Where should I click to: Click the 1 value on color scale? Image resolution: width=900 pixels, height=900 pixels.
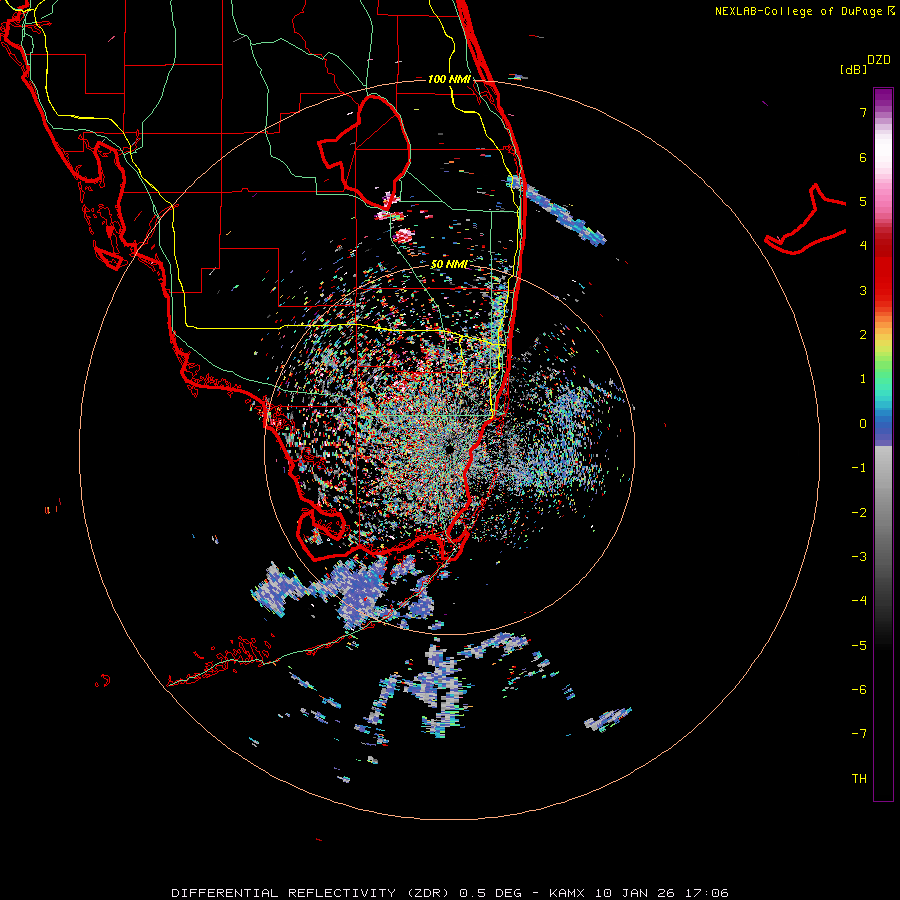coord(863,379)
